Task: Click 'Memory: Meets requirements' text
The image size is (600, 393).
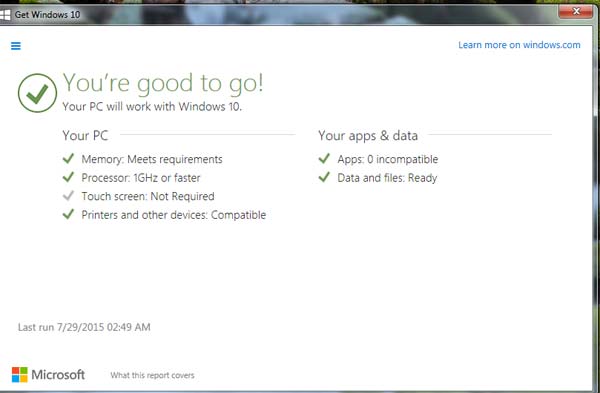Action: [152, 159]
